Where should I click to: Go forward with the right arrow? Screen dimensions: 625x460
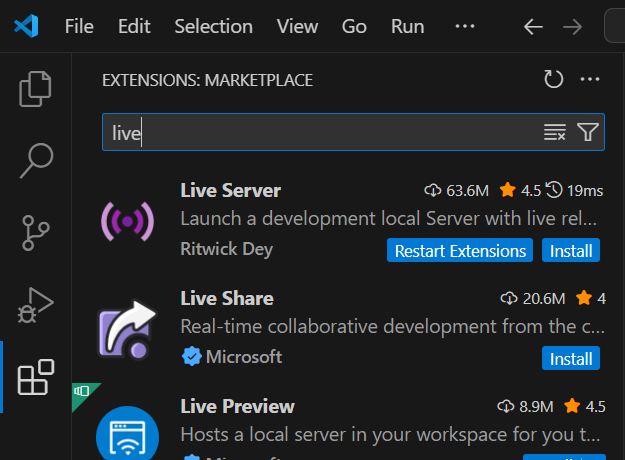click(572, 27)
